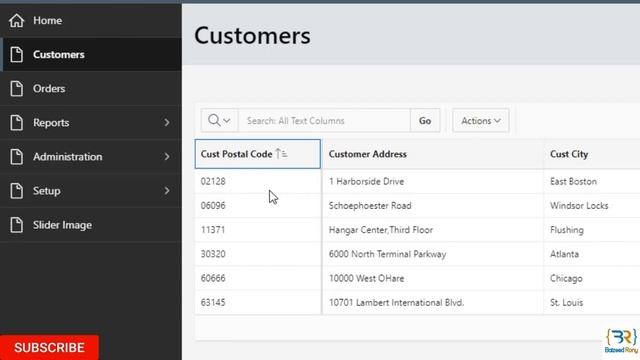Open the Setup menu item

(91, 191)
